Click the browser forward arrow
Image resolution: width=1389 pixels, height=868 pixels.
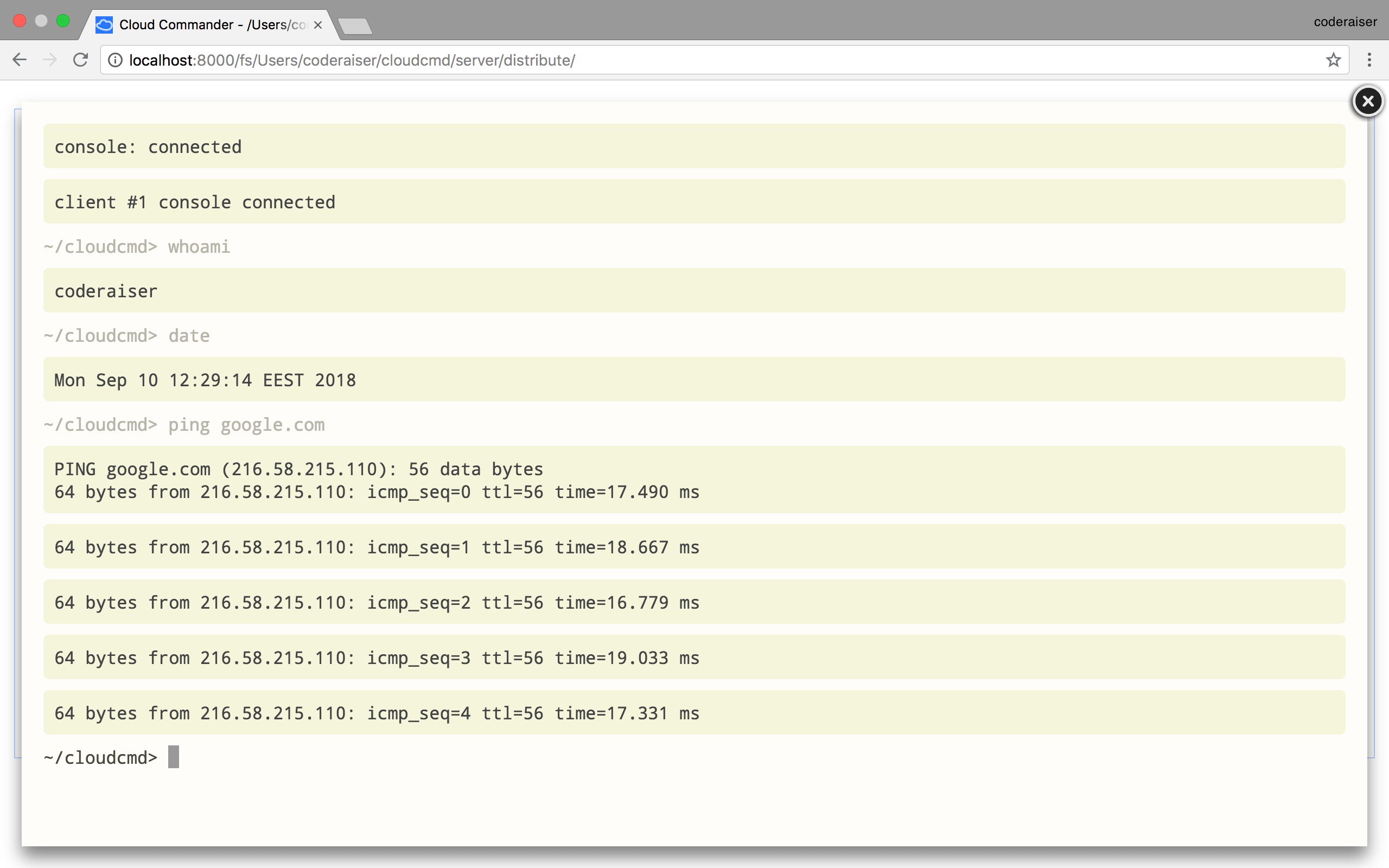[x=50, y=60]
